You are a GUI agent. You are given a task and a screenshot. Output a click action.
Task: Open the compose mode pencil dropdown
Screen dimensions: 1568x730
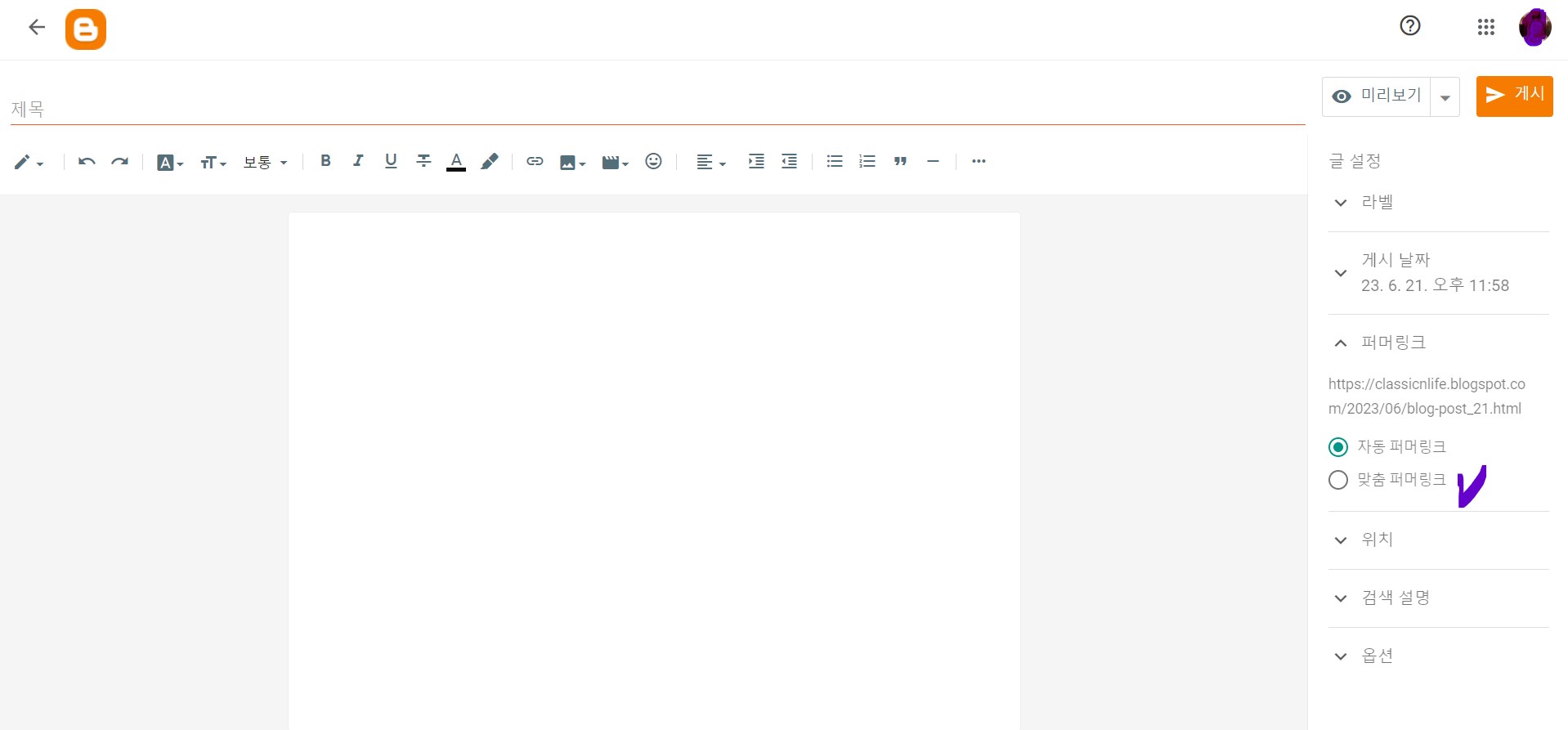coord(29,162)
